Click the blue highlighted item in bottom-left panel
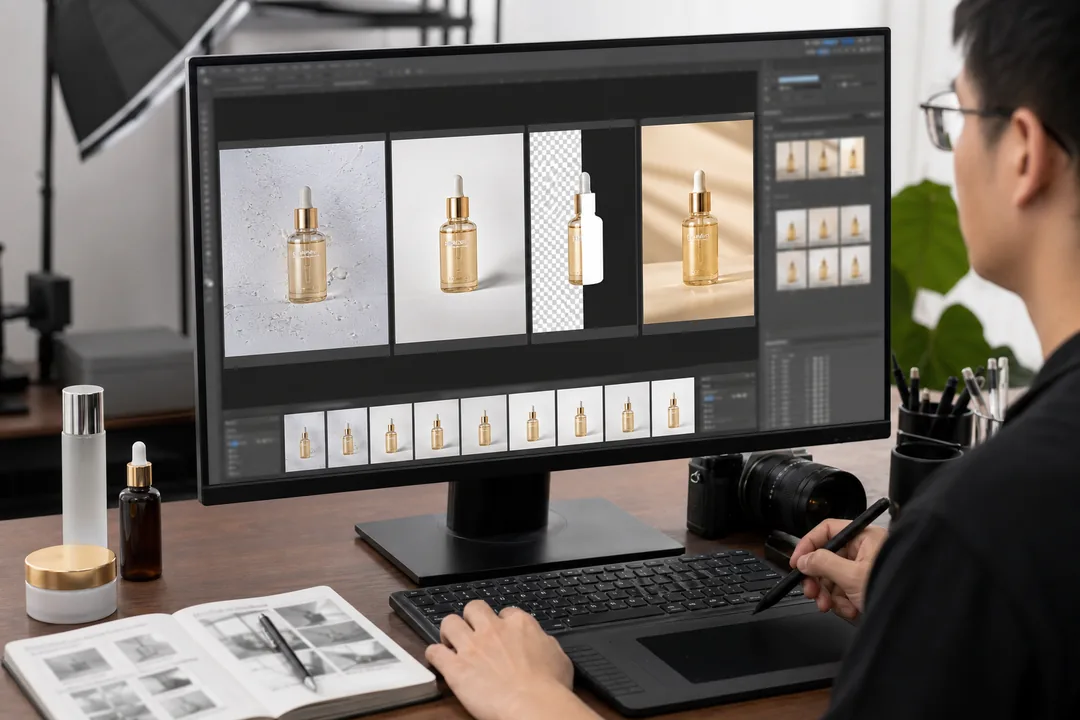Image resolution: width=1080 pixels, height=720 pixels. pyautogui.click(x=234, y=444)
